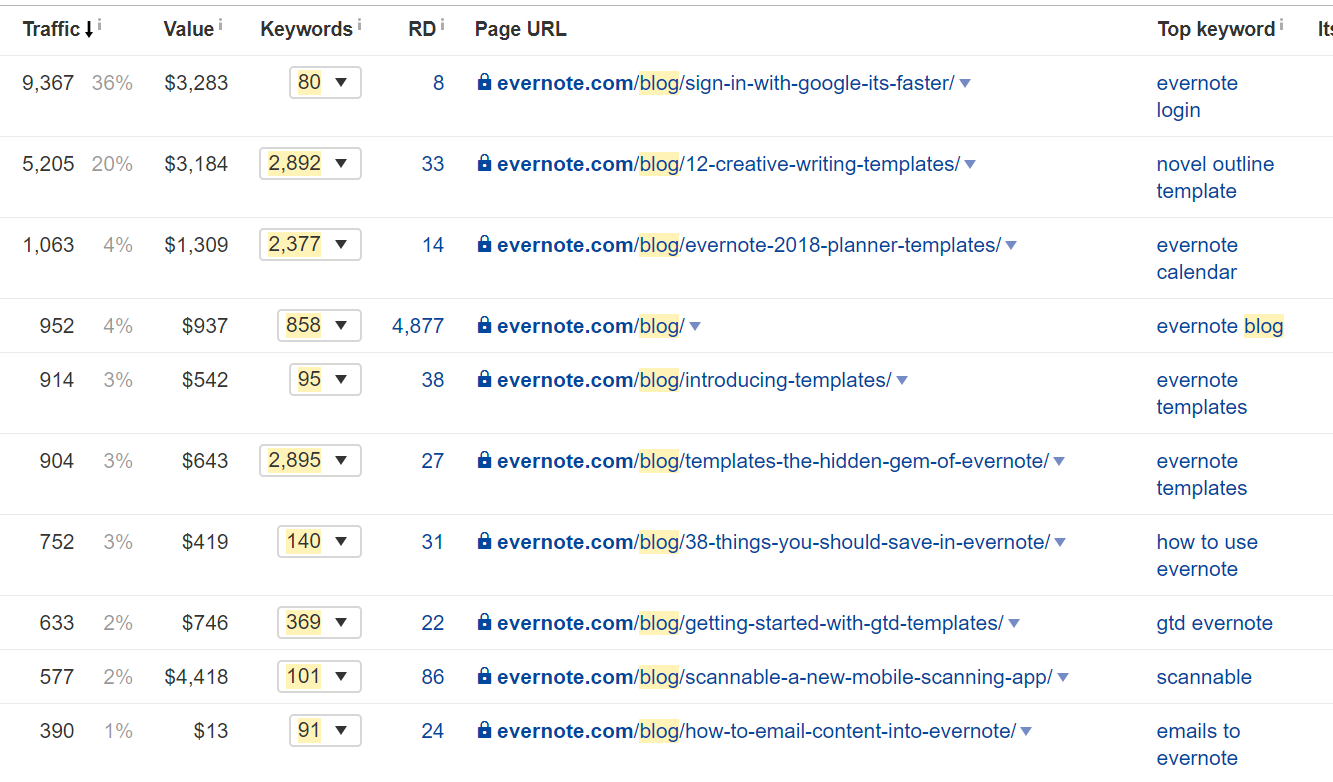Open the 2,892 keywords dropdown

pyautogui.click(x=310, y=164)
